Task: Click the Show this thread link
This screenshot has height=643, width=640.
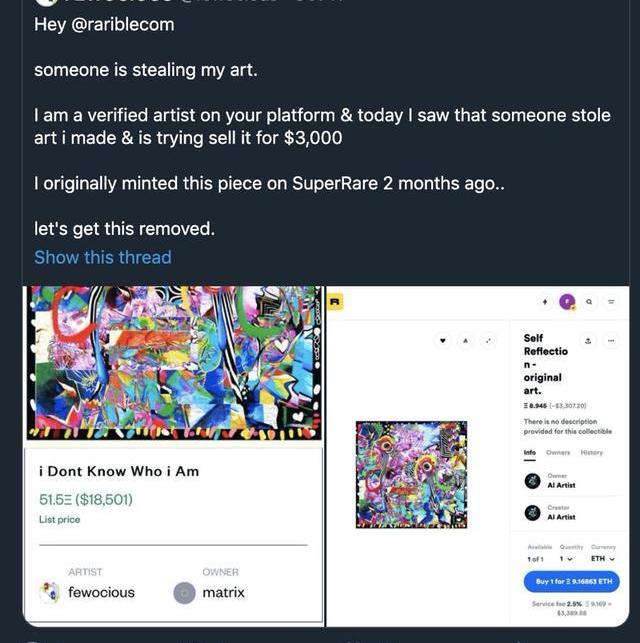Action: pyautogui.click(x=103, y=257)
